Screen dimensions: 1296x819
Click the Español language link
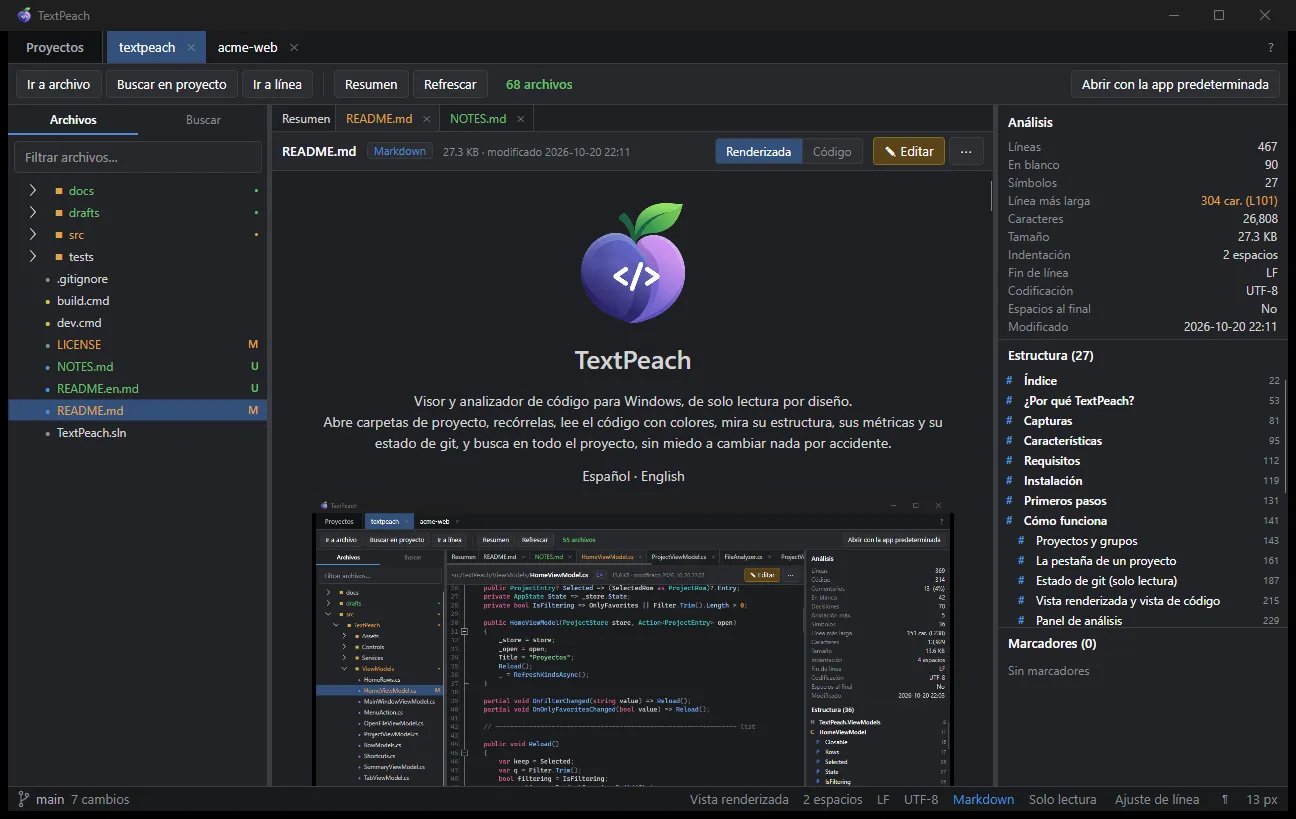click(x=606, y=476)
